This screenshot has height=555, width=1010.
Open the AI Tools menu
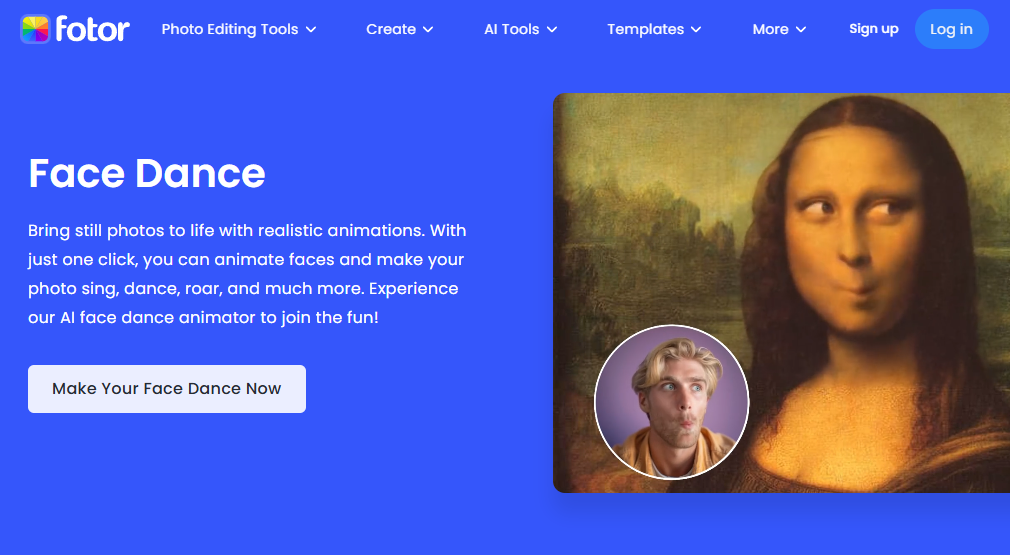pyautogui.click(x=511, y=29)
